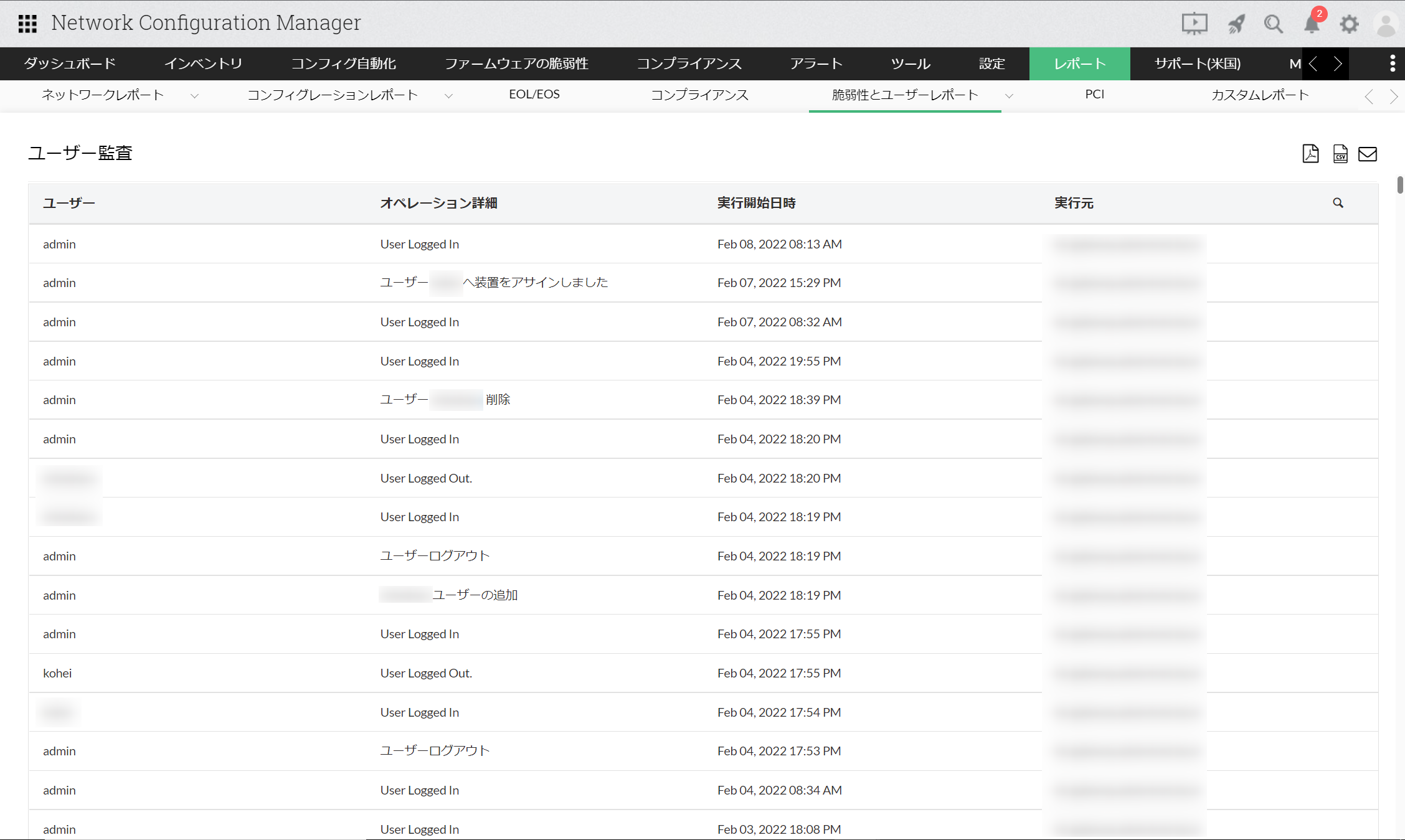Expand the コンフィグレーションレポート dropdown arrow
The height and width of the screenshot is (840, 1405).
pos(448,96)
